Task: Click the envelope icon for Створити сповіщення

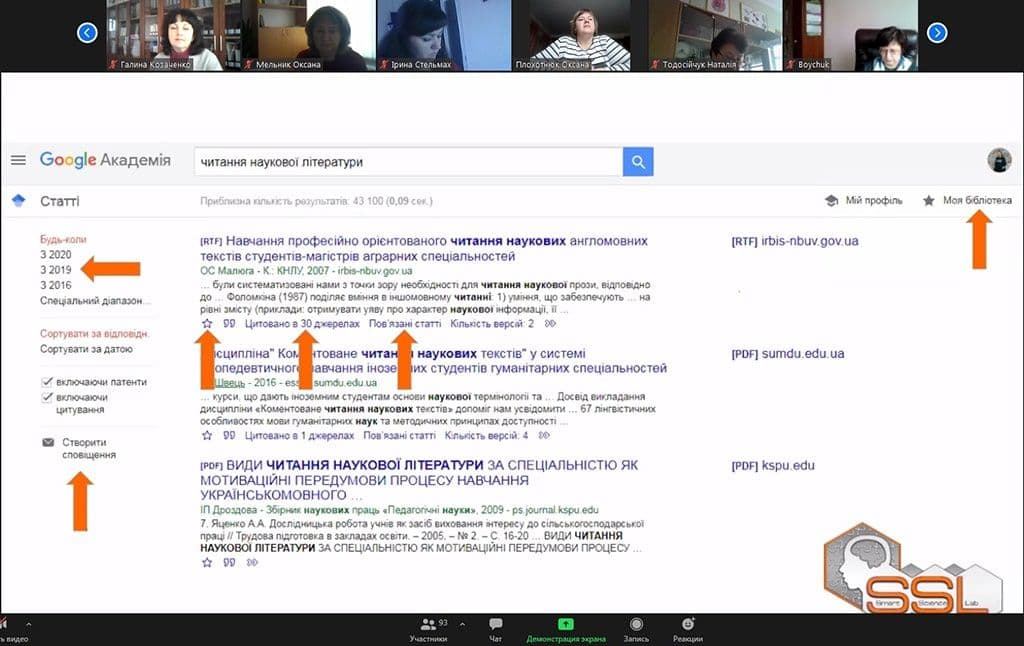Action: [x=48, y=442]
